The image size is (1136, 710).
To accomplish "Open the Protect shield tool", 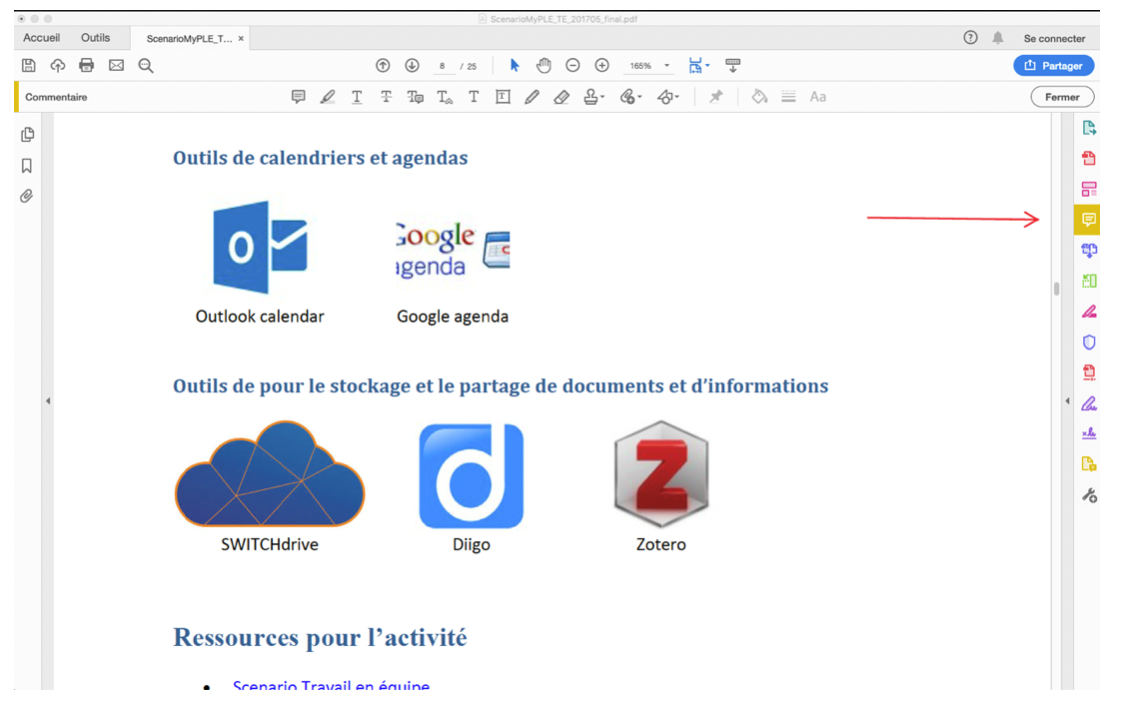I will point(1089,342).
